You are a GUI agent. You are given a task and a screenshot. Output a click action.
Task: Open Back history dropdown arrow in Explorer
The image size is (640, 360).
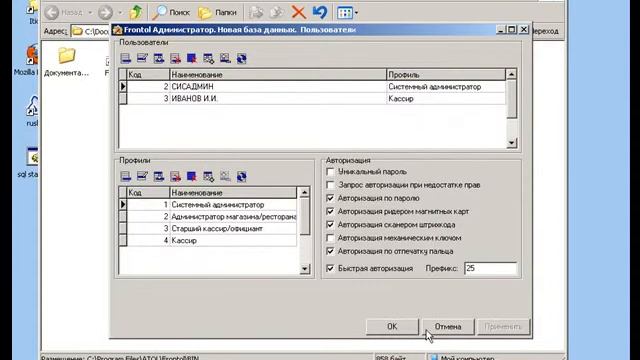click(90, 13)
